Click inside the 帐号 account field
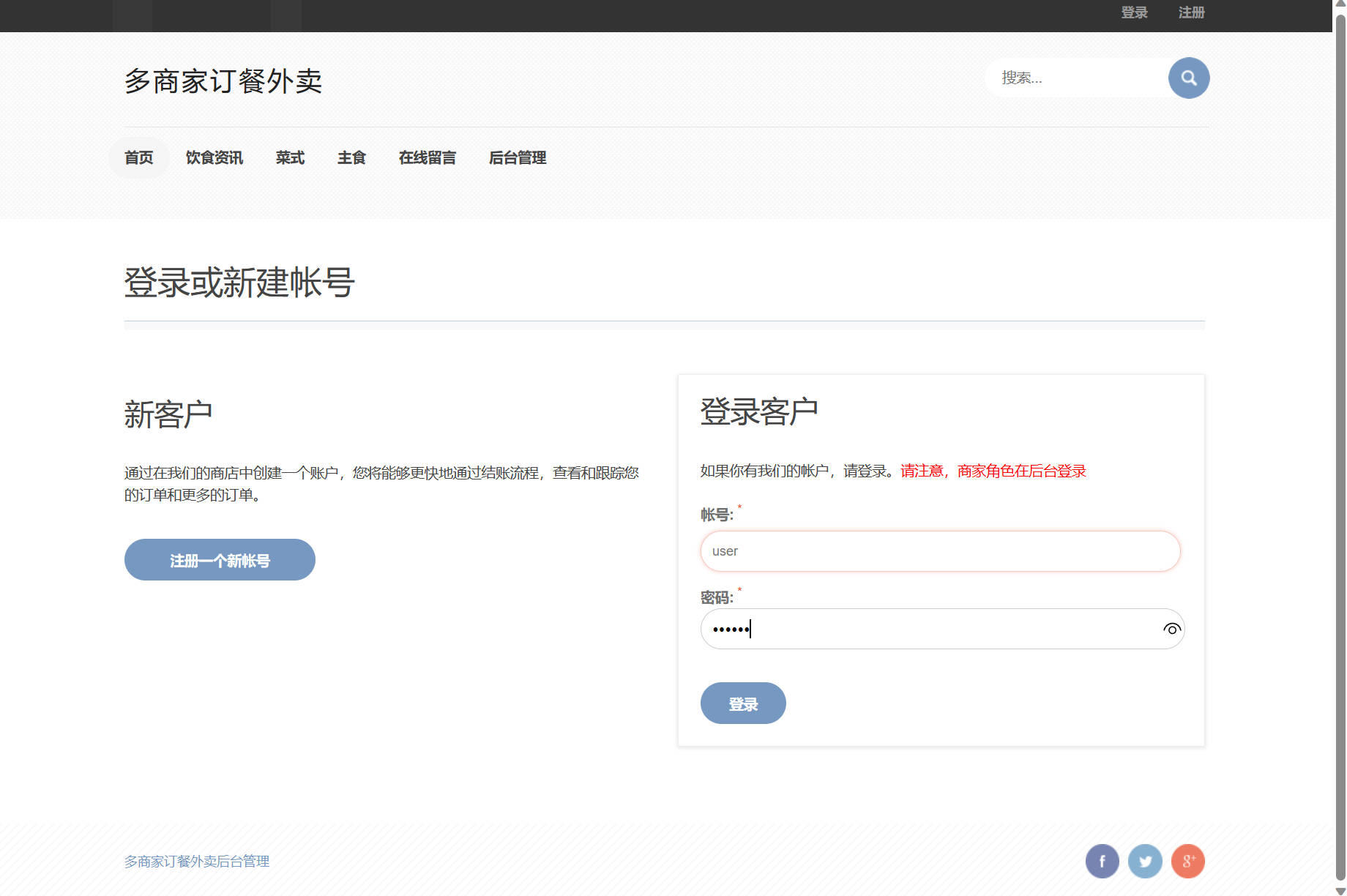 [x=939, y=551]
